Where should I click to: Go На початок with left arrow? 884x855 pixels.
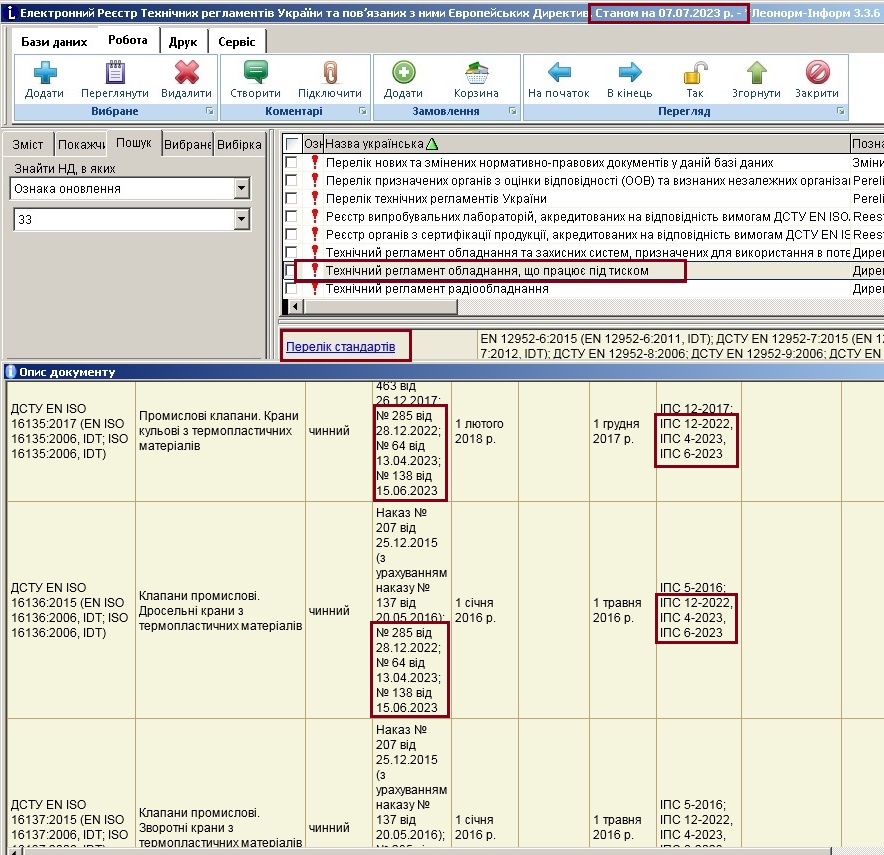point(559,72)
